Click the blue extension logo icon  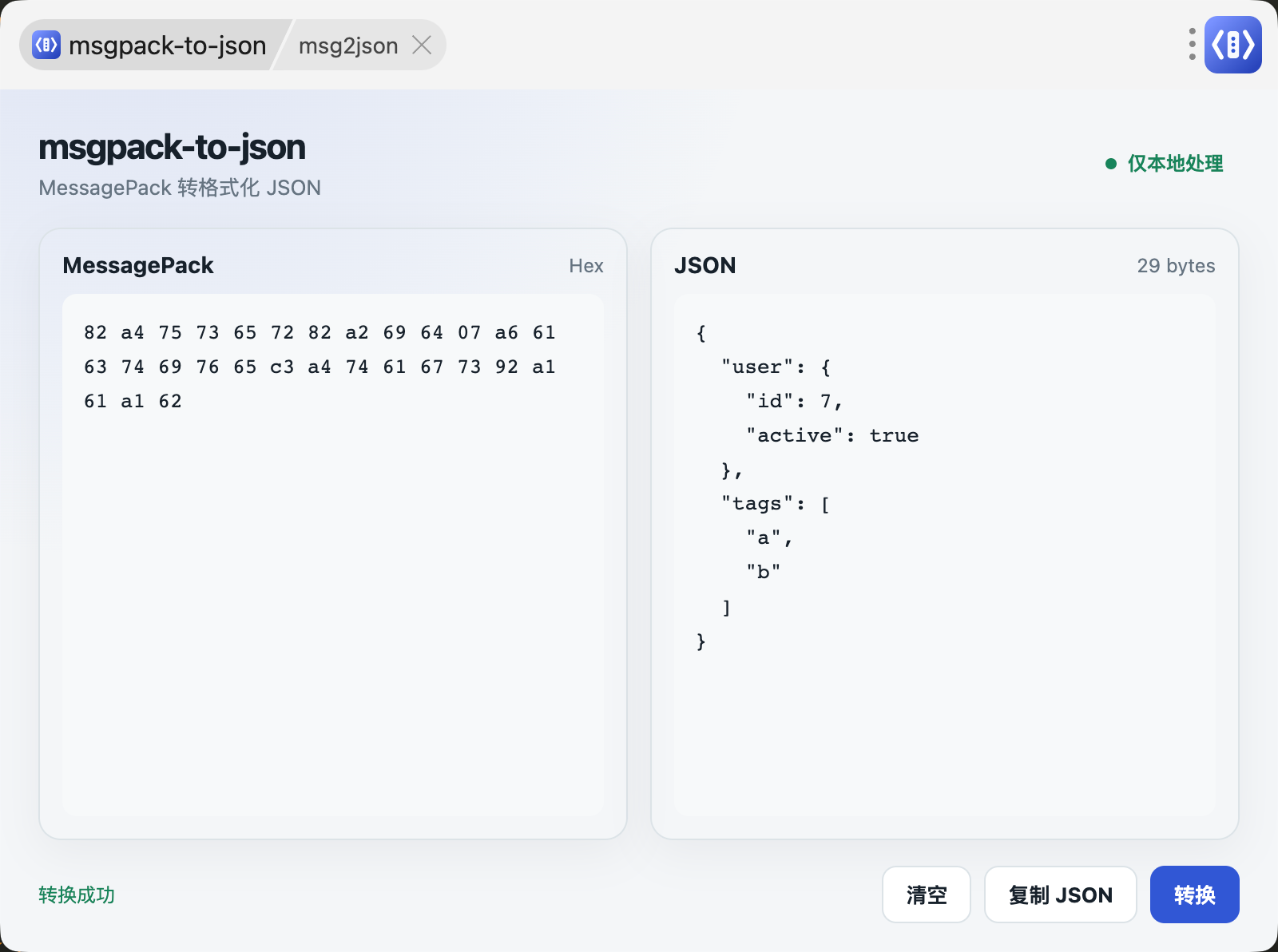click(x=1232, y=45)
